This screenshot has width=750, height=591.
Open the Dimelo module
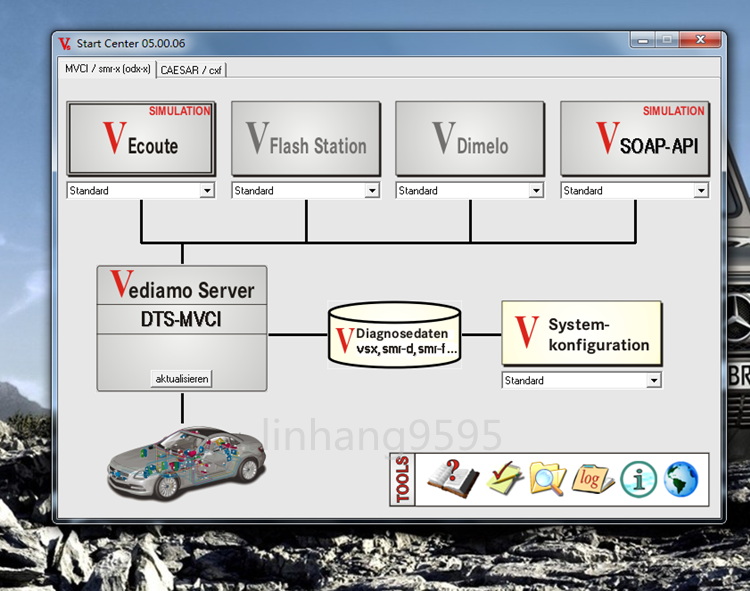(x=470, y=139)
